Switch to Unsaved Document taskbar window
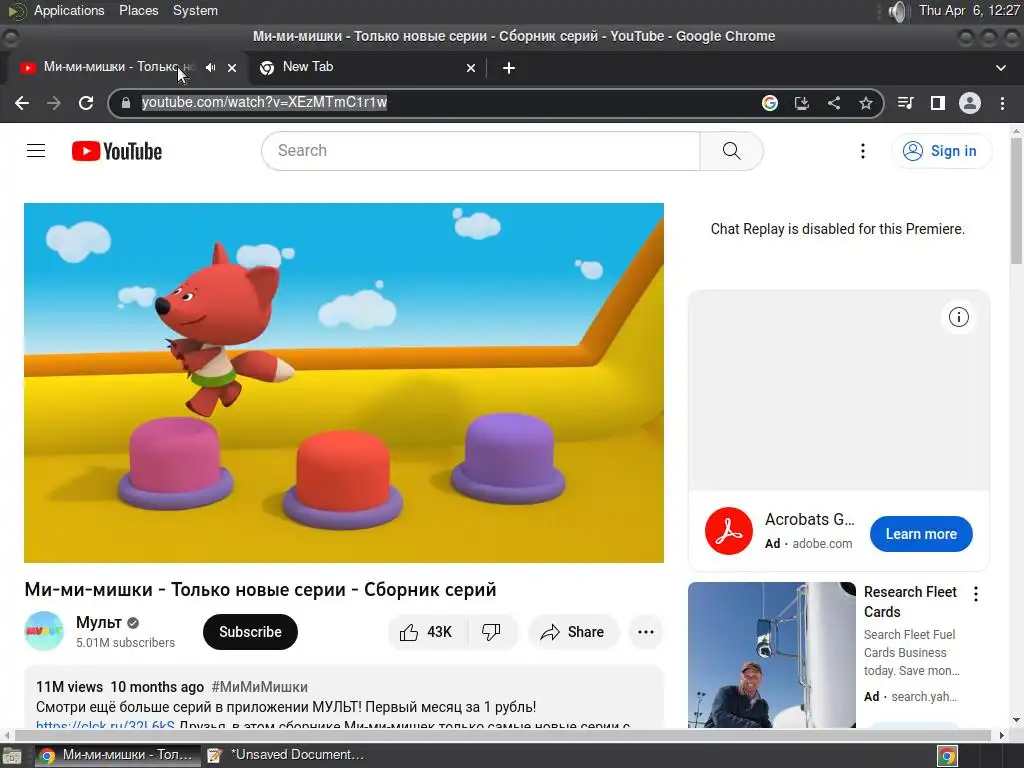 [x=287, y=755]
